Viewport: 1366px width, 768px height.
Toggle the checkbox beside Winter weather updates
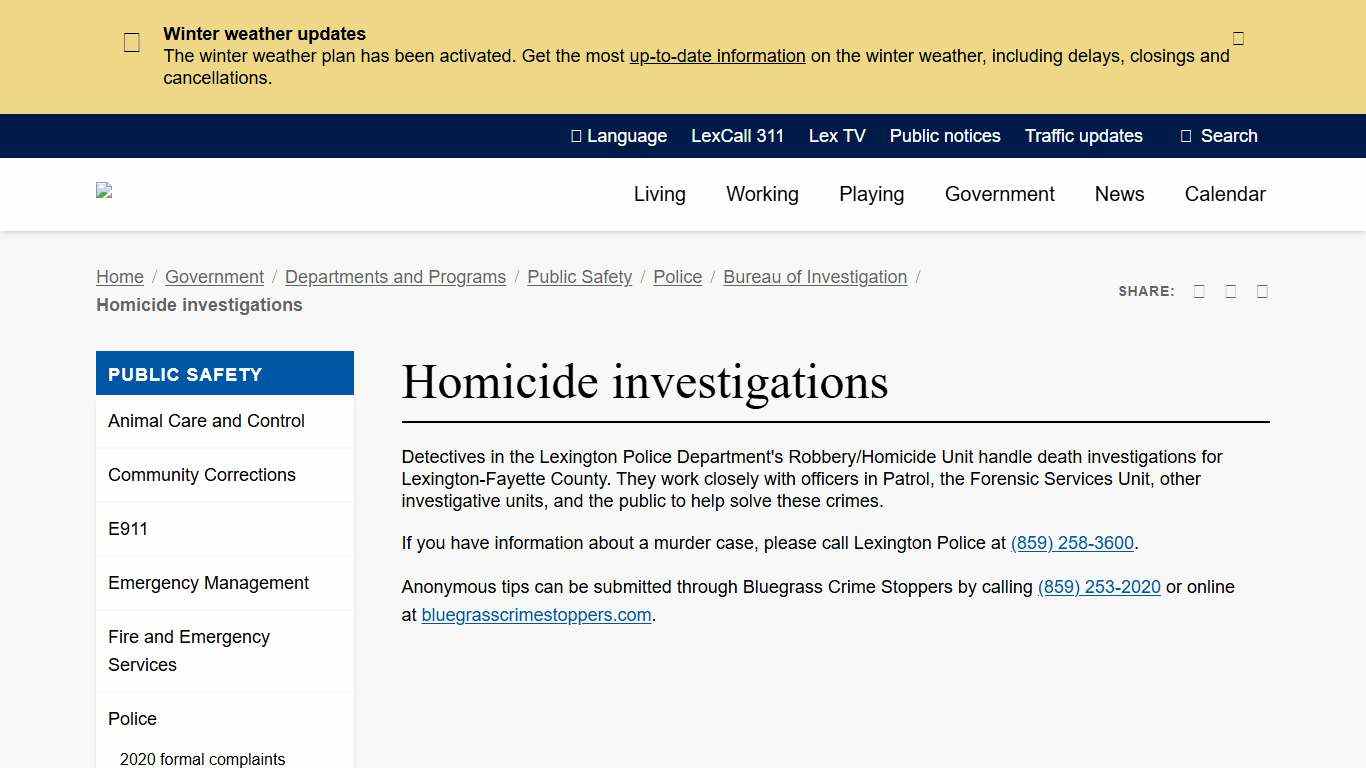pyautogui.click(x=131, y=42)
